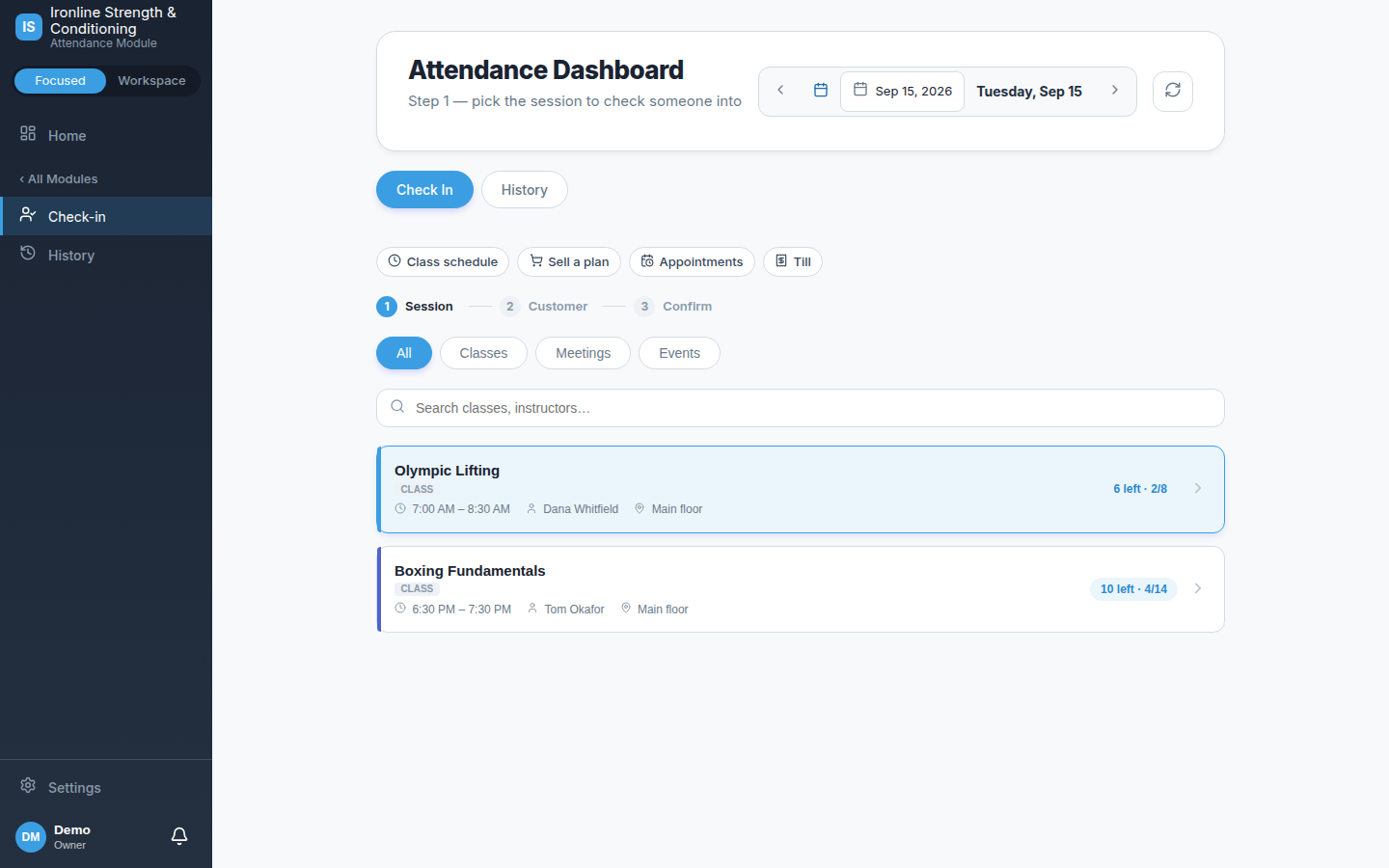Screen dimensions: 1389x868
Task: Open Settings in the sidebar
Action: coord(106,787)
